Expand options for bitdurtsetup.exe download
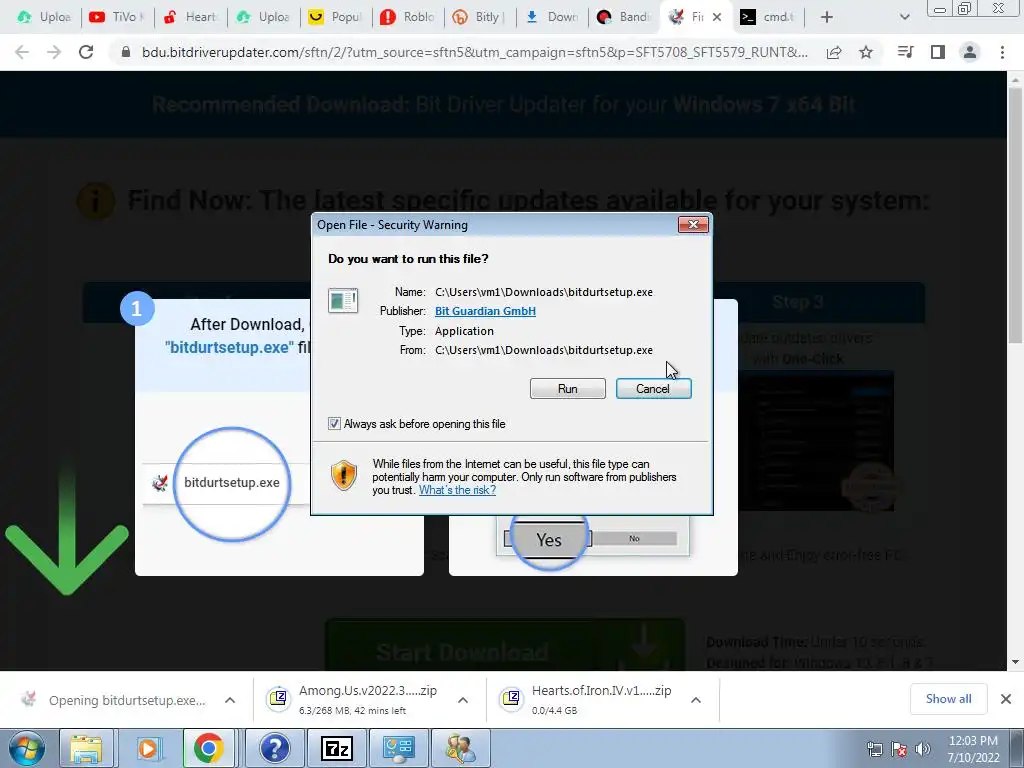 [x=230, y=700]
